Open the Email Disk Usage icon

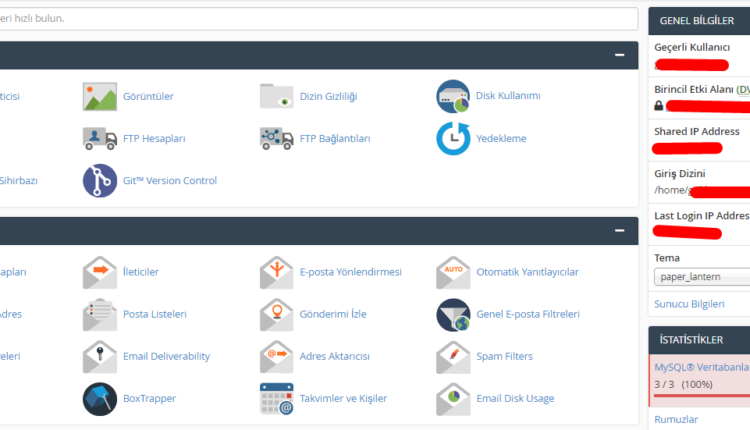pos(453,399)
